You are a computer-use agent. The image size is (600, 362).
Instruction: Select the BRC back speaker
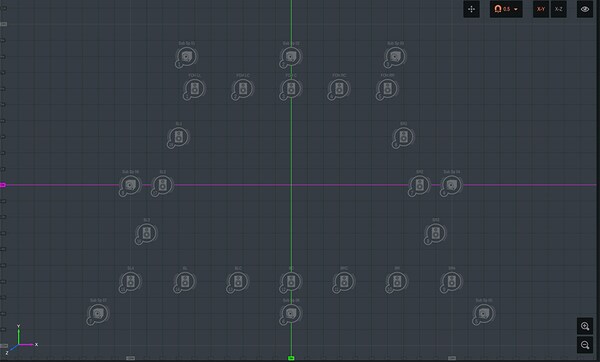[x=344, y=282]
